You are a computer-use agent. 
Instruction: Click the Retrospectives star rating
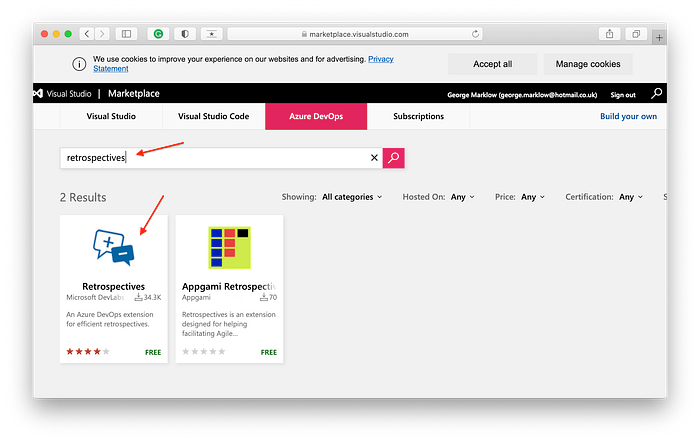(x=88, y=351)
